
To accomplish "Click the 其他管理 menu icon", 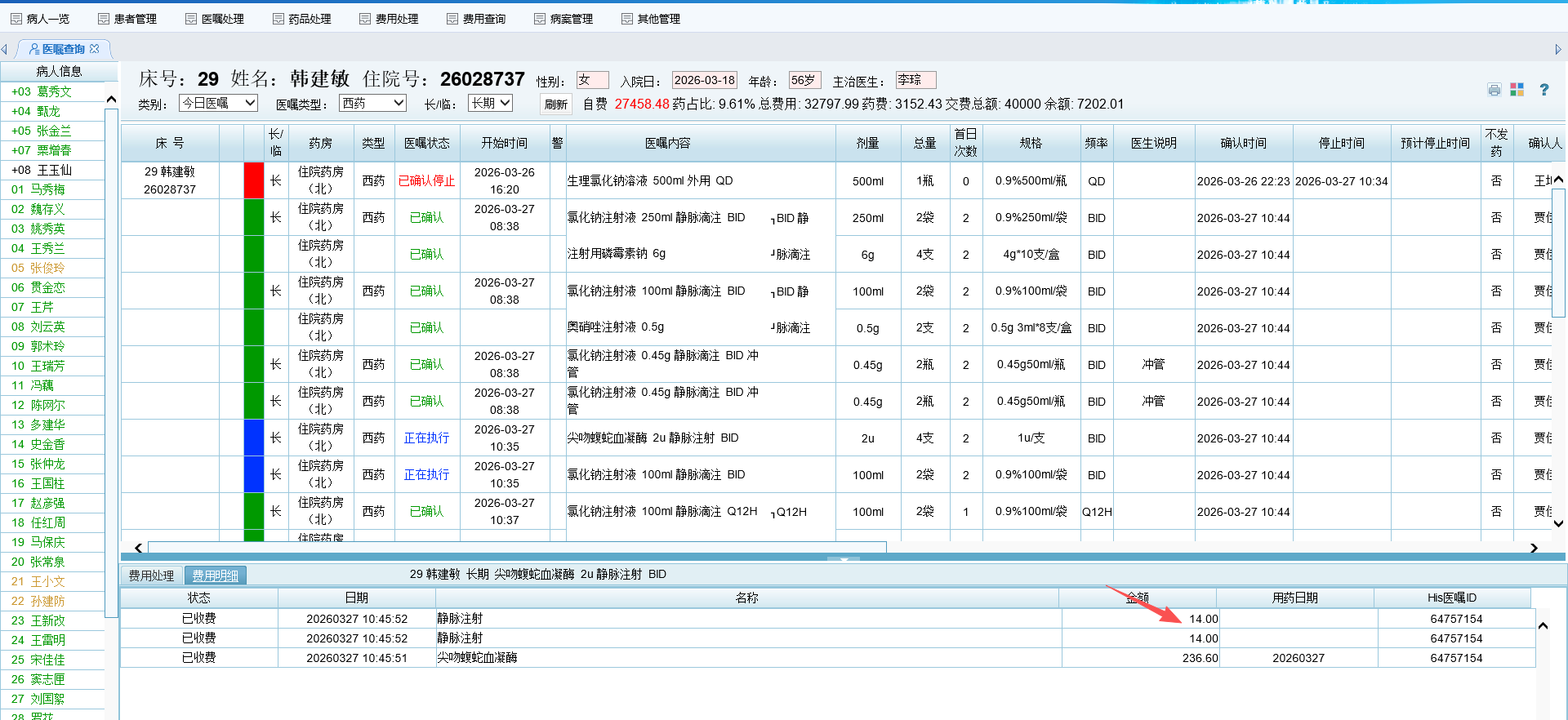I will (x=627, y=19).
